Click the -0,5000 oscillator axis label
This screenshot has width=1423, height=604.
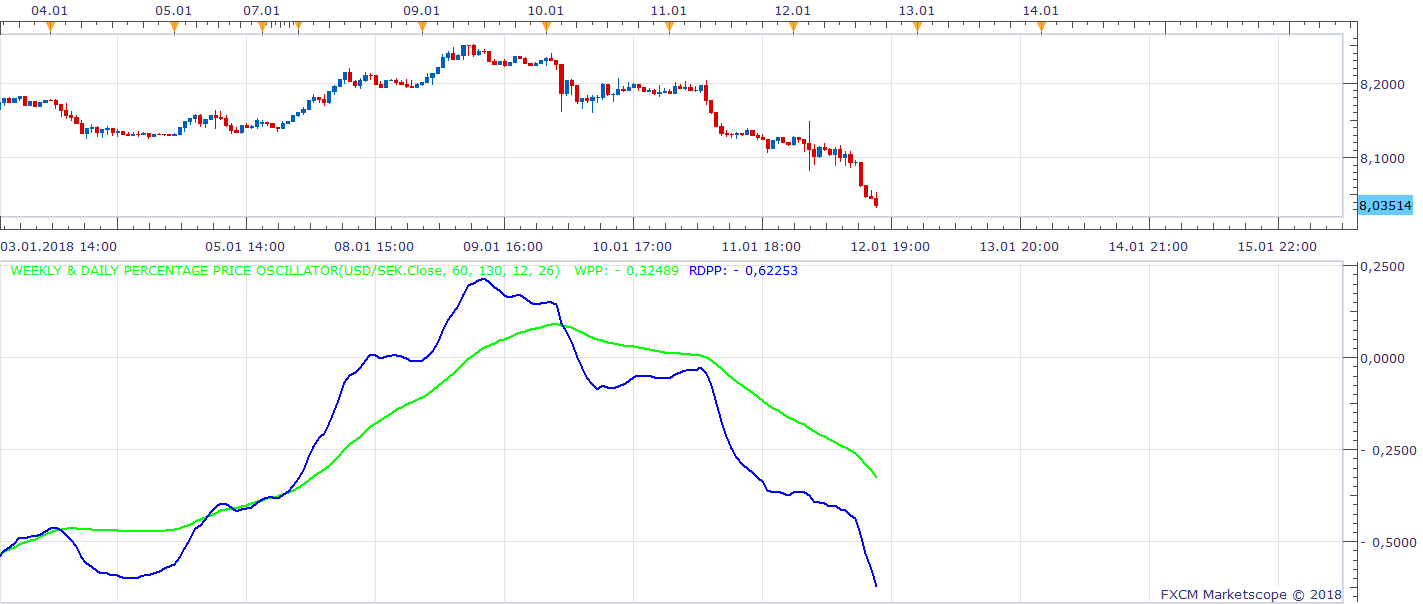click(x=1388, y=542)
